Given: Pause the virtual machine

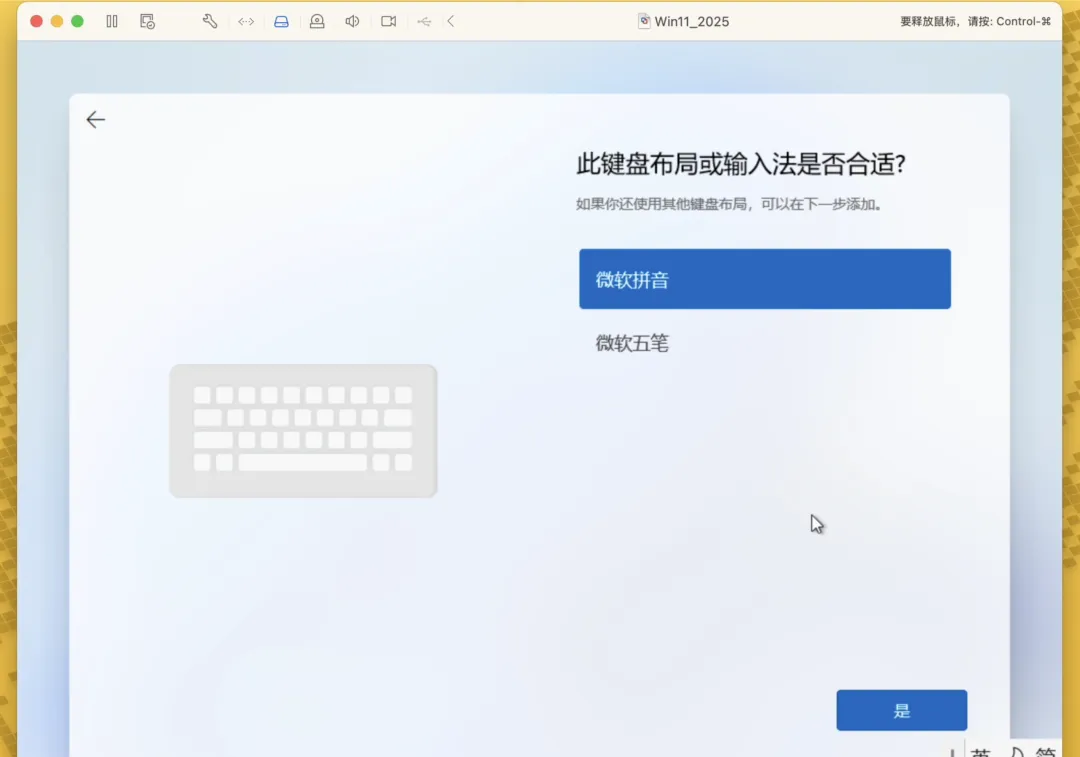Looking at the screenshot, I should (112, 21).
